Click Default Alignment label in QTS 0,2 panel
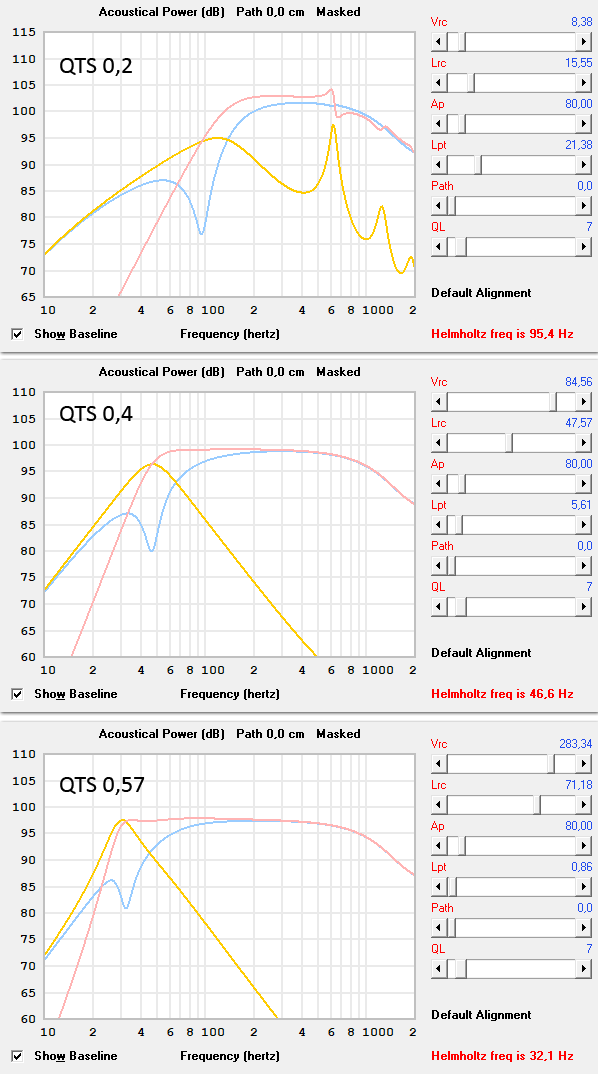This screenshot has width=598, height=1074. 481,293
